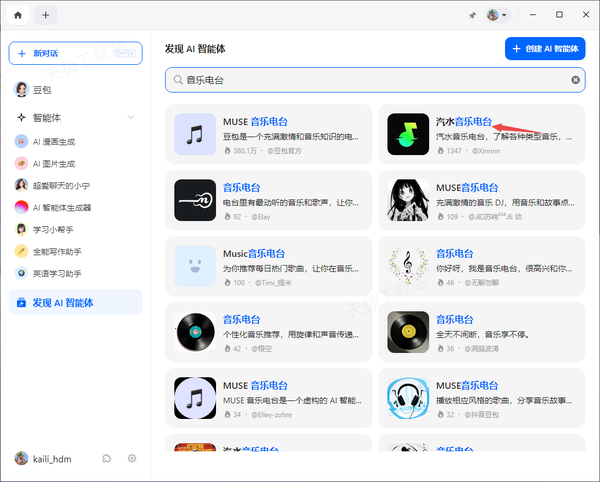This screenshot has height=482, width=600.
Task: Collapse the 智能体 sidebar section
Action: (x=131, y=117)
